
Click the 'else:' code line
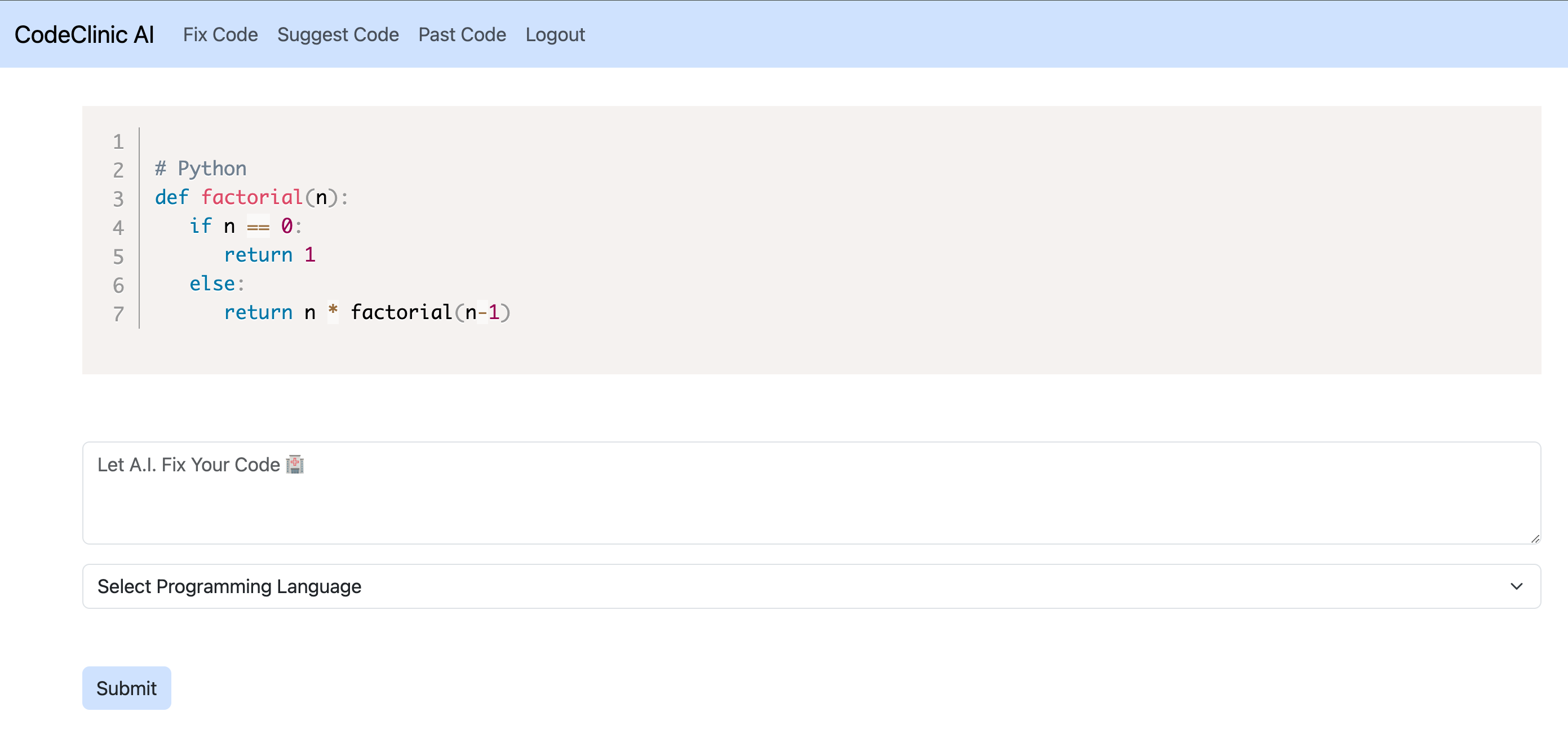pyautogui.click(x=216, y=284)
